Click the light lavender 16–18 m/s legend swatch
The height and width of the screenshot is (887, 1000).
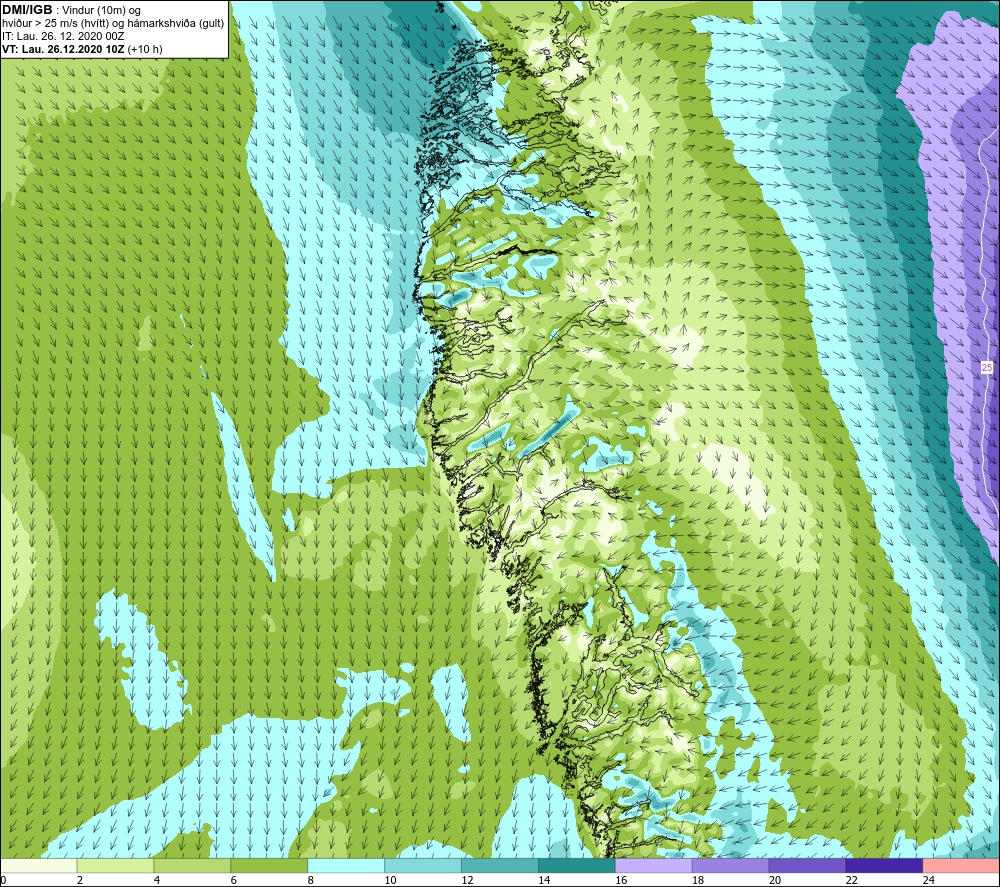(x=654, y=865)
